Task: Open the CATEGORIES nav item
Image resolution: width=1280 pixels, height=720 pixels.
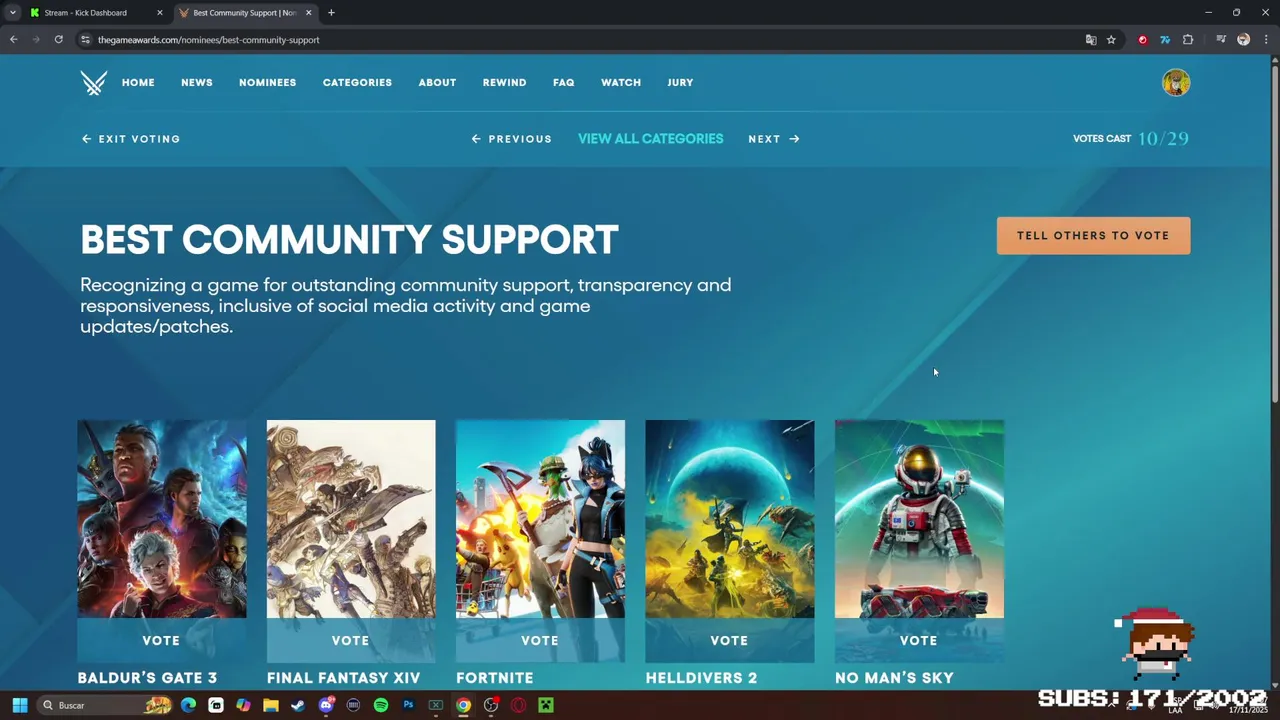Action: pyautogui.click(x=357, y=83)
